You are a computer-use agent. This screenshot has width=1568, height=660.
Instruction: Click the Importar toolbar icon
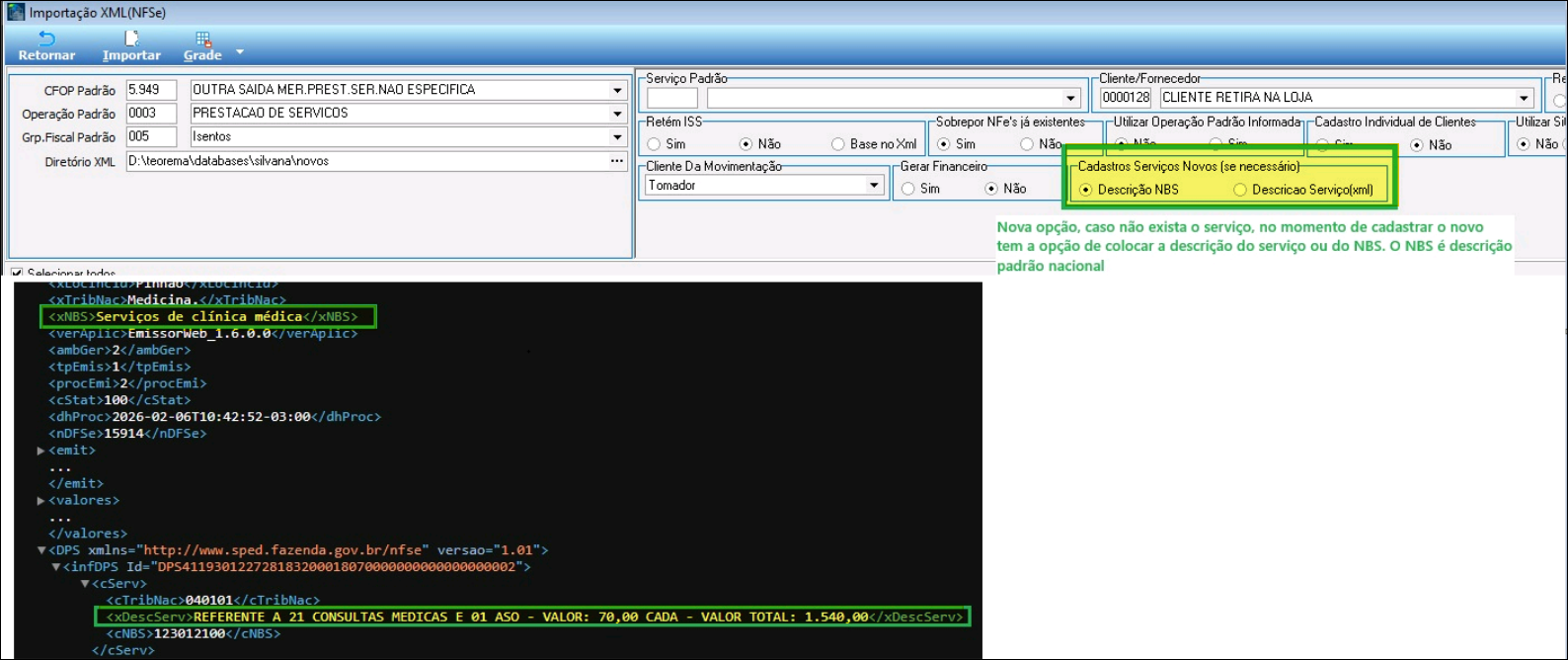point(131,40)
